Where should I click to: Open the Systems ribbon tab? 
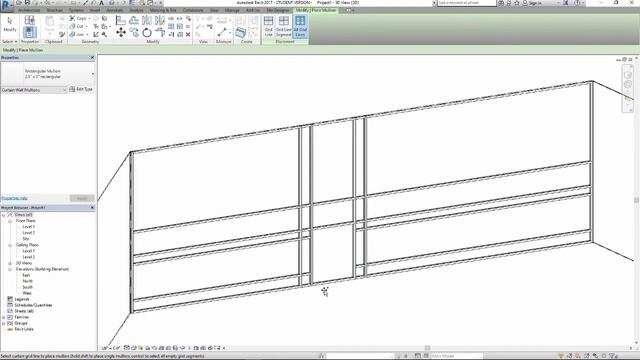click(76, 10)
